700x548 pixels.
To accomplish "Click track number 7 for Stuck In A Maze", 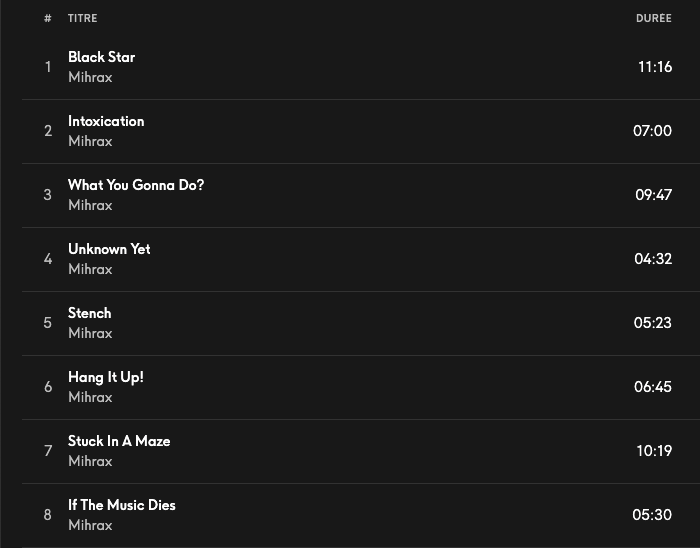I will (x=48, y=451).
